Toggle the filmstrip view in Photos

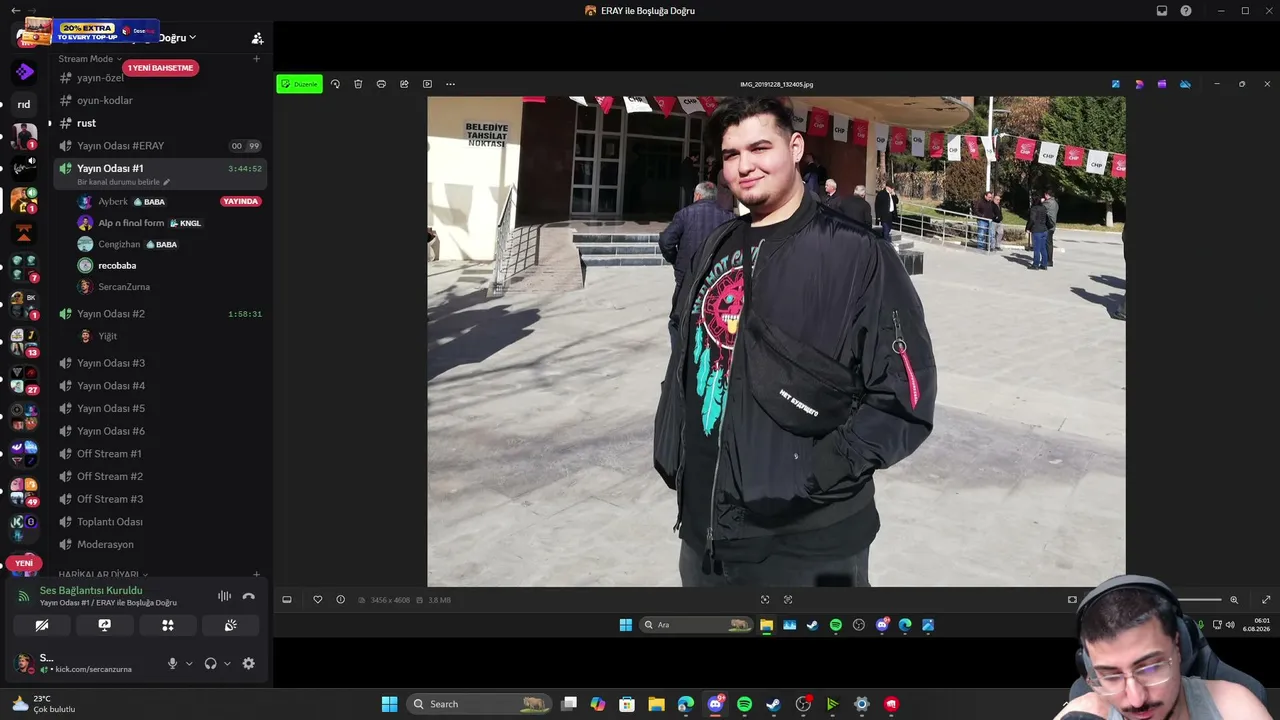(x=287, y=600)
